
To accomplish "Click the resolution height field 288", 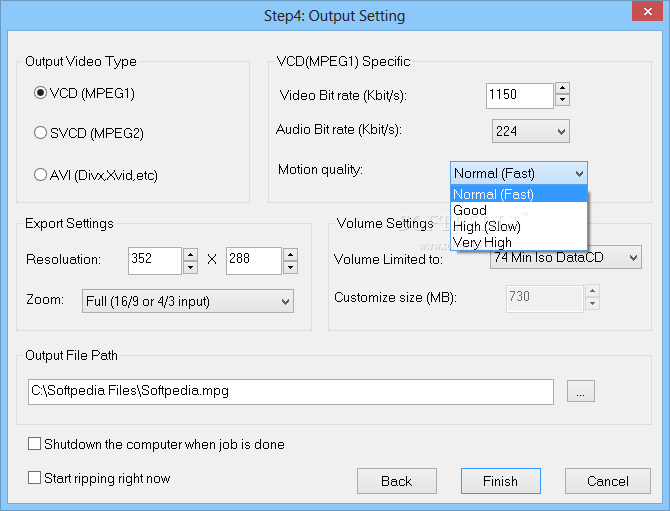I will pos(253,261).
